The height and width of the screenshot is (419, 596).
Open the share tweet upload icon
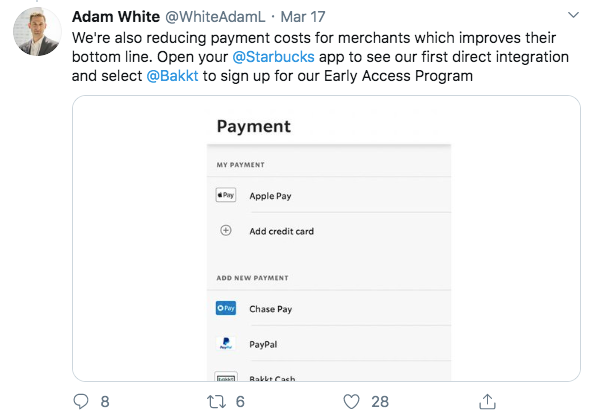click(487, 401)
